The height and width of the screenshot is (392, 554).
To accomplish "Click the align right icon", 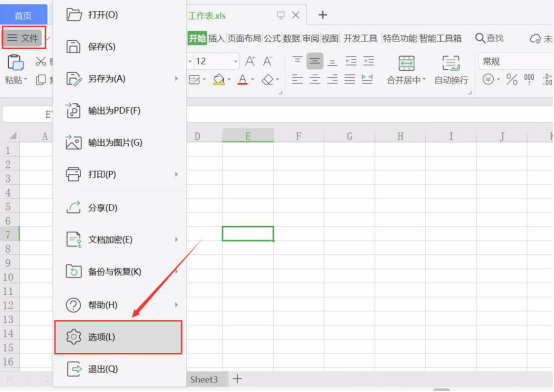I will [x=332, y=80].
